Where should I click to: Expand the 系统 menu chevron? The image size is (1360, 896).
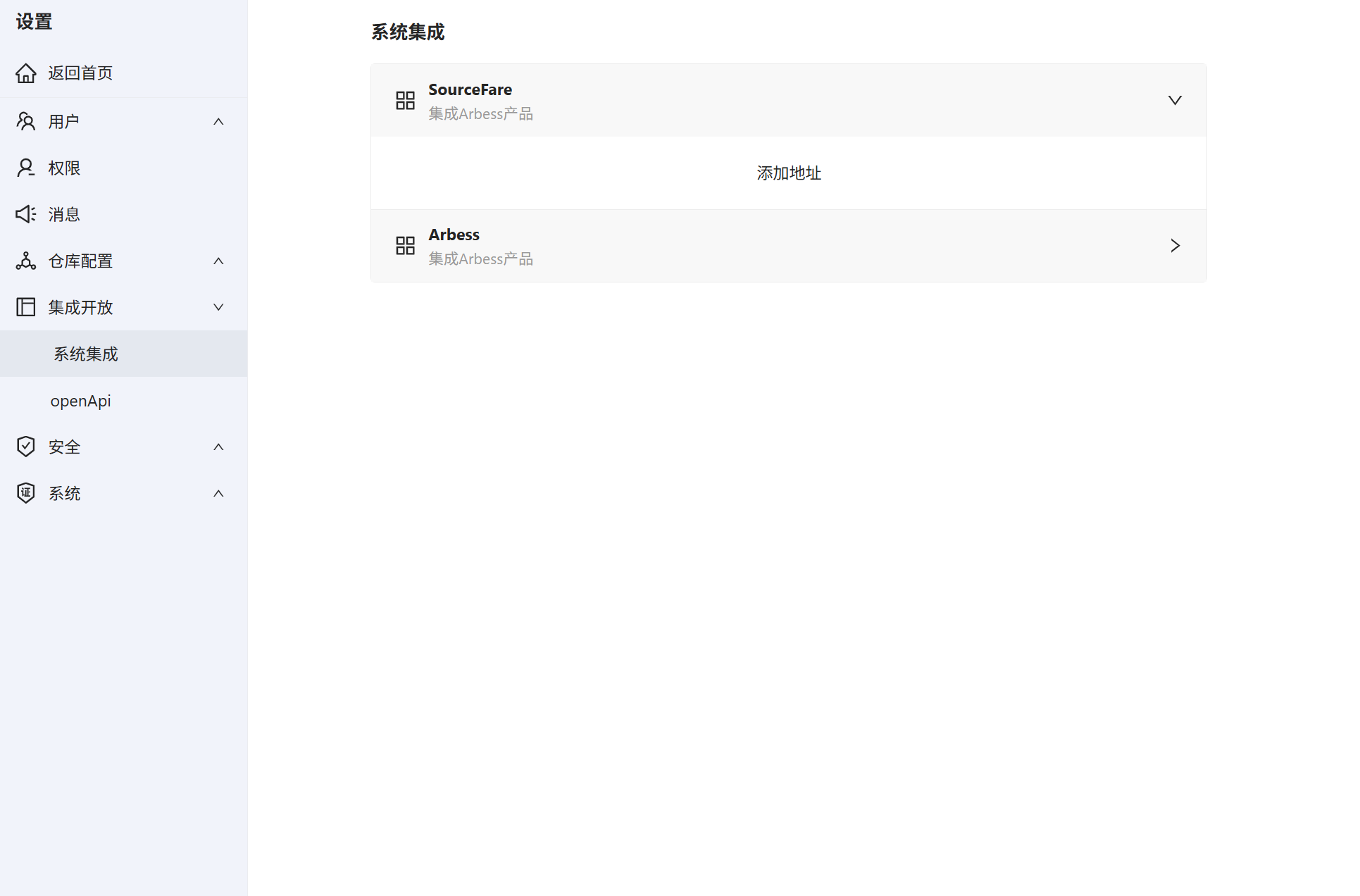pos(218,494)
